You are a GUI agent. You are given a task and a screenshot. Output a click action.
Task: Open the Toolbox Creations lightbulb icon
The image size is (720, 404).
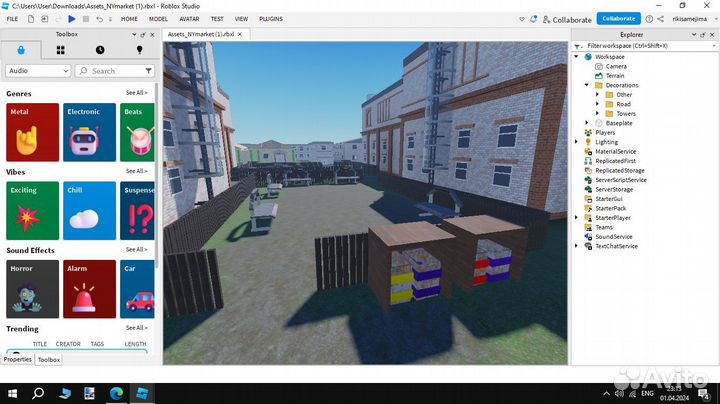tap(139, 49)
